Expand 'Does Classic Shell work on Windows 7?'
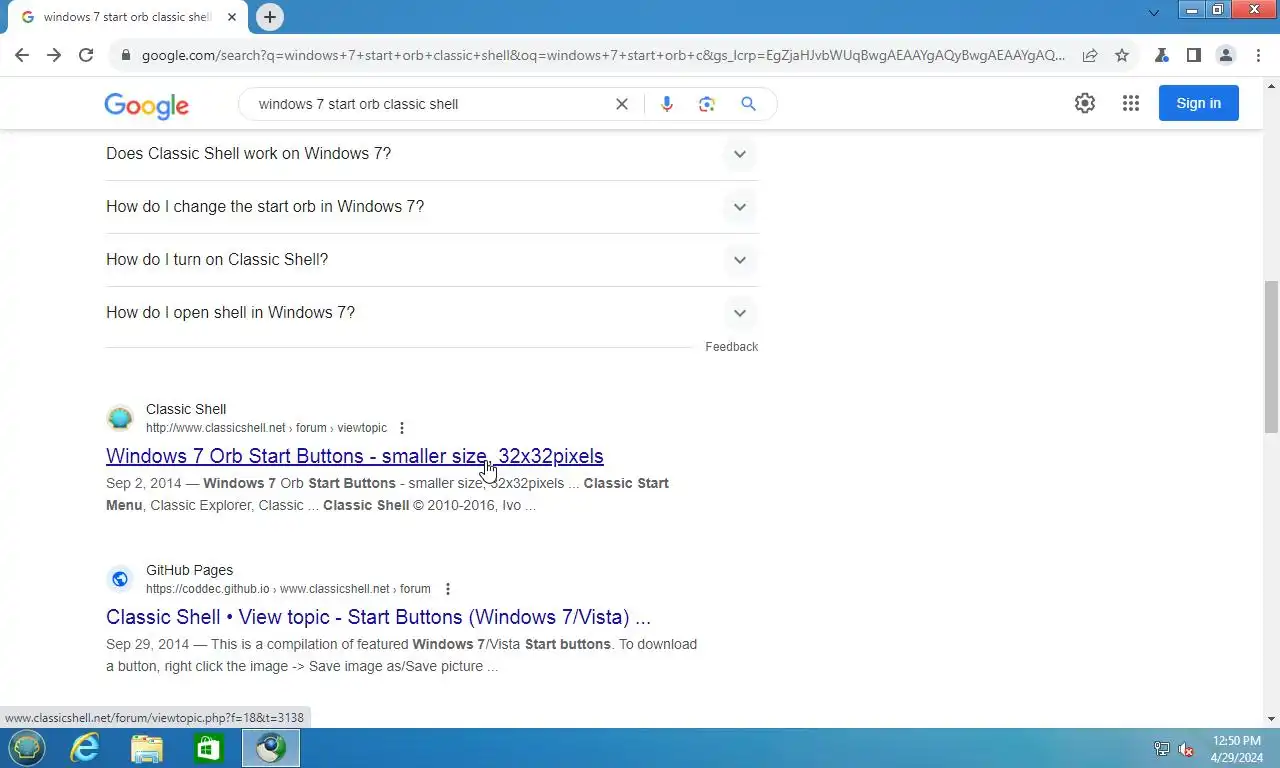This screenshot has width=1280, height=768. tap(432, 154)
